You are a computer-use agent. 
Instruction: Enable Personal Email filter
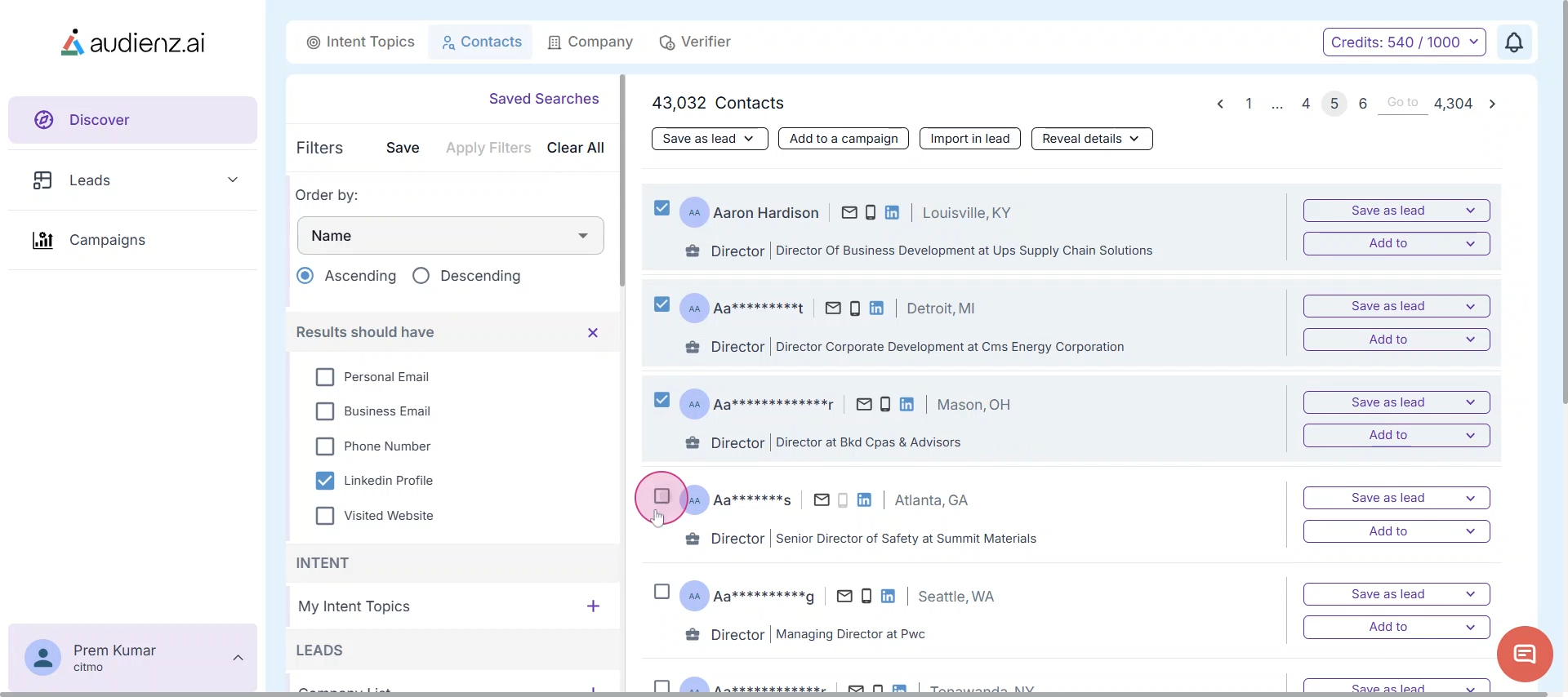[325, 377]
